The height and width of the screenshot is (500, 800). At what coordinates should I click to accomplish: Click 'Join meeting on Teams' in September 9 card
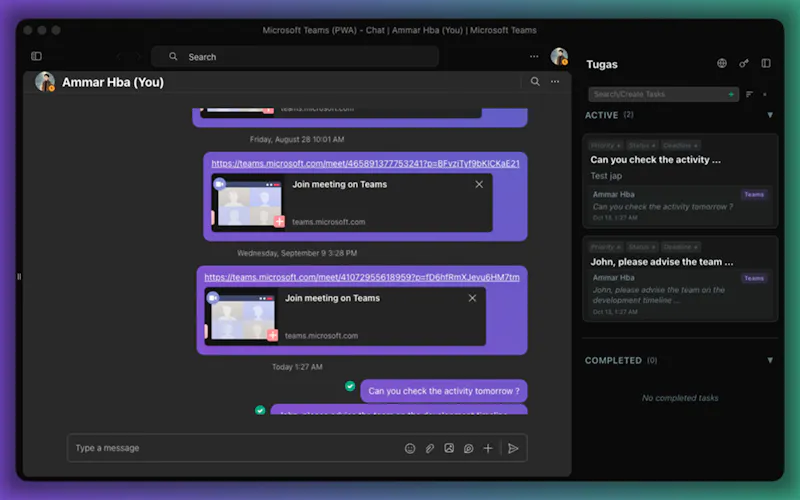(332, 298)
